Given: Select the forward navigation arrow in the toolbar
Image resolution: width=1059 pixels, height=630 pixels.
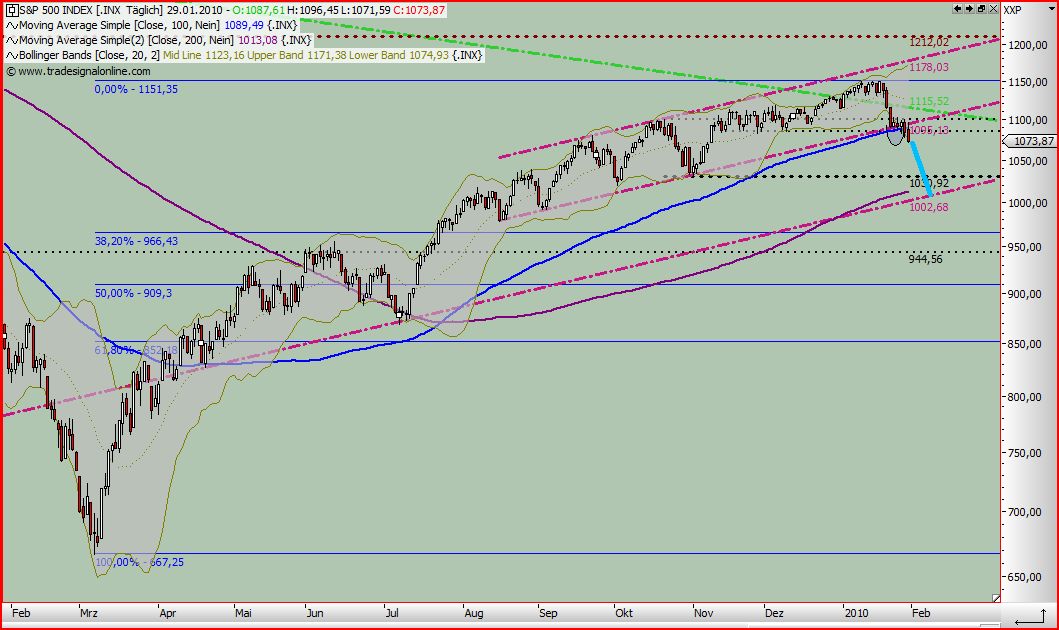Looking at the screenshot, I should click(x=968, y=8).
